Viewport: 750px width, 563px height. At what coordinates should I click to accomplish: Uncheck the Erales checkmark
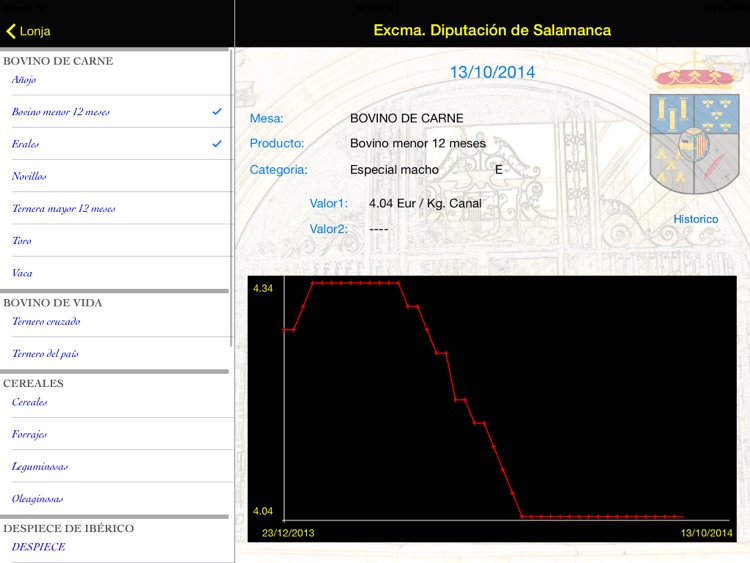tap(217, 144)
